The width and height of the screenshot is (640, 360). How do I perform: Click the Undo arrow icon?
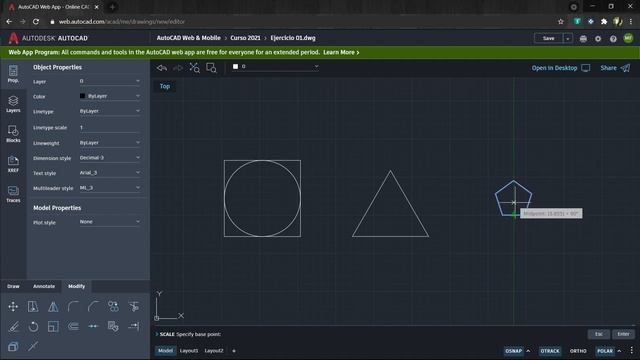pyautogui.click(x=162, y=68)
